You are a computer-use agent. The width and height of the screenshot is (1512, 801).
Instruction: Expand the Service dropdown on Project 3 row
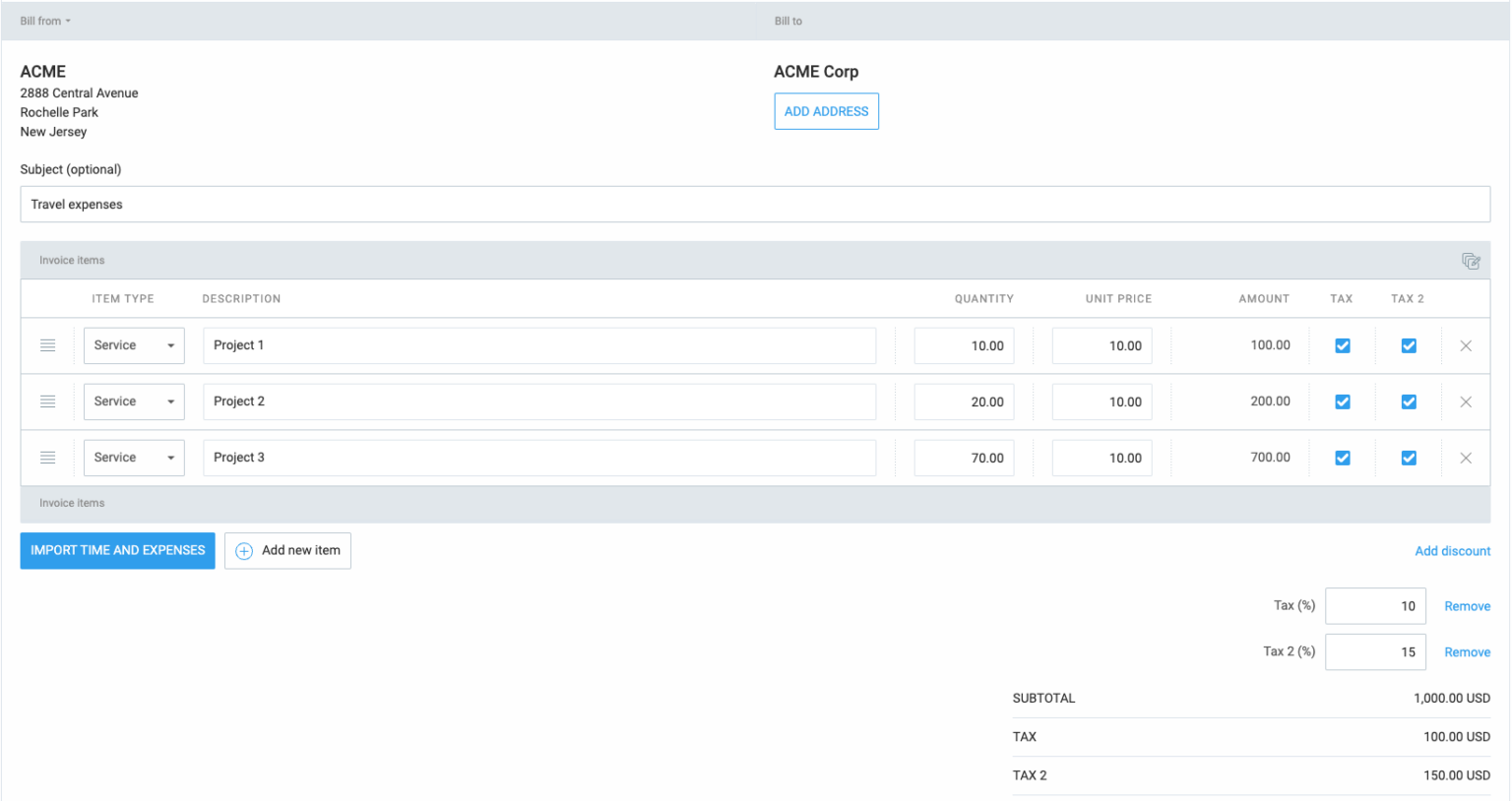pos(134,458)
